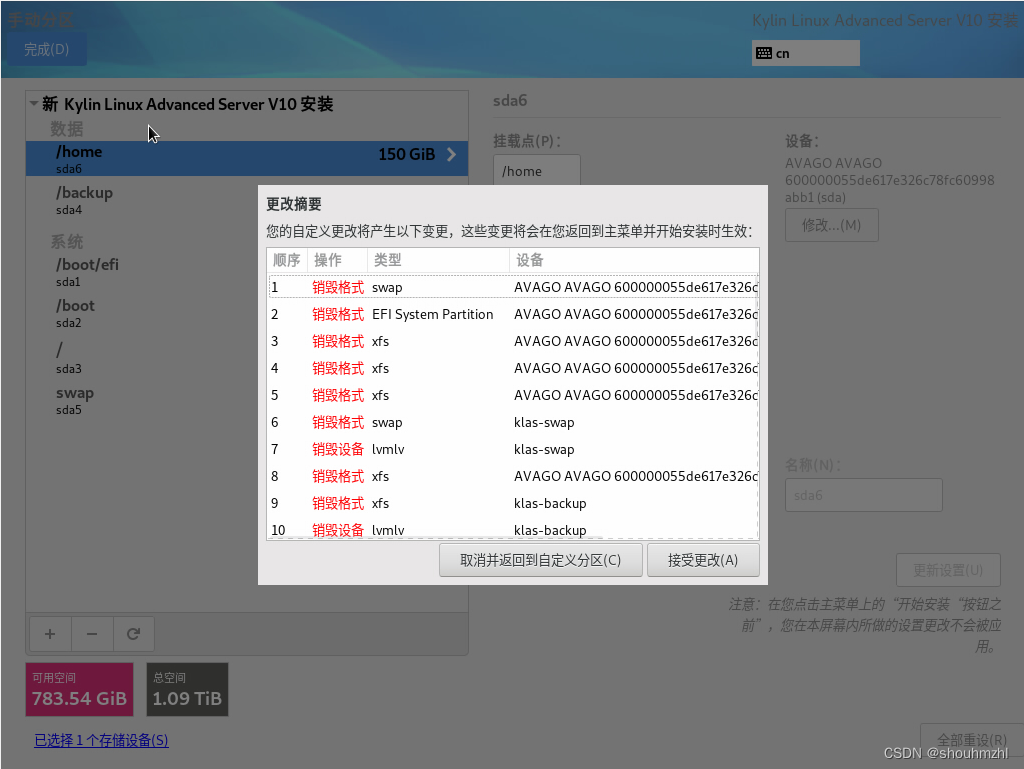Click the mount point /home input field
Image resolution: width=1024 pixels, height=769 pixels.
[x=536, y=171]
